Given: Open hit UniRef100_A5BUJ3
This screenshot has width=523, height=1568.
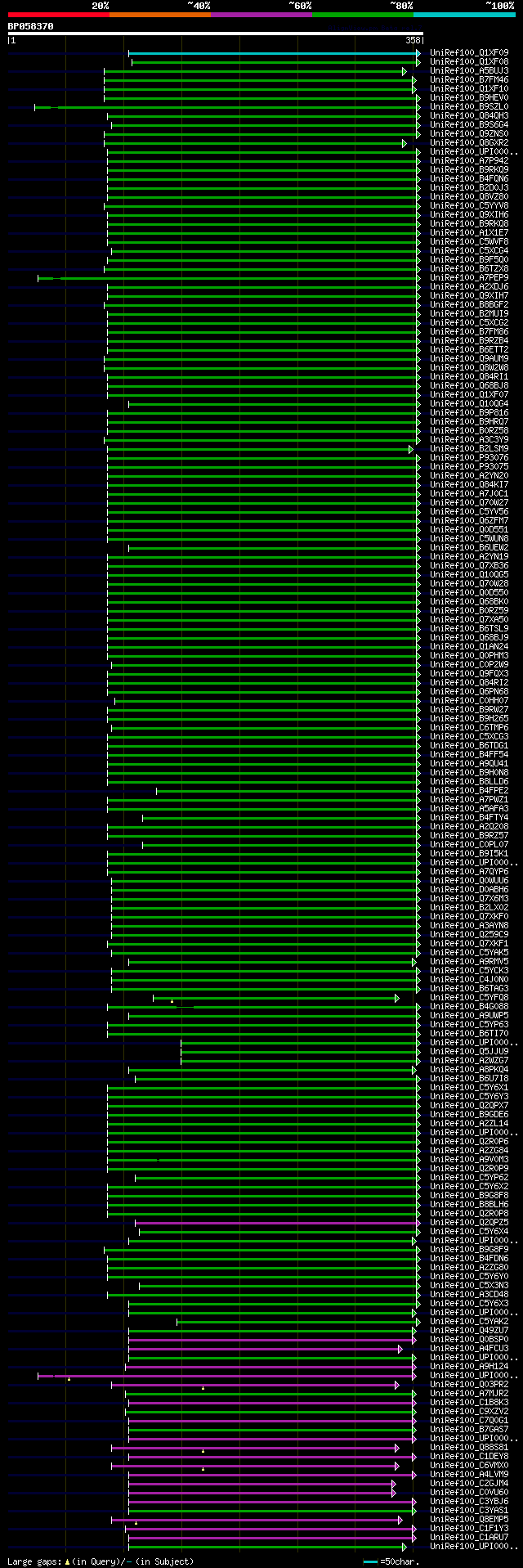Looking at the screenshot, I should (469, 70).
